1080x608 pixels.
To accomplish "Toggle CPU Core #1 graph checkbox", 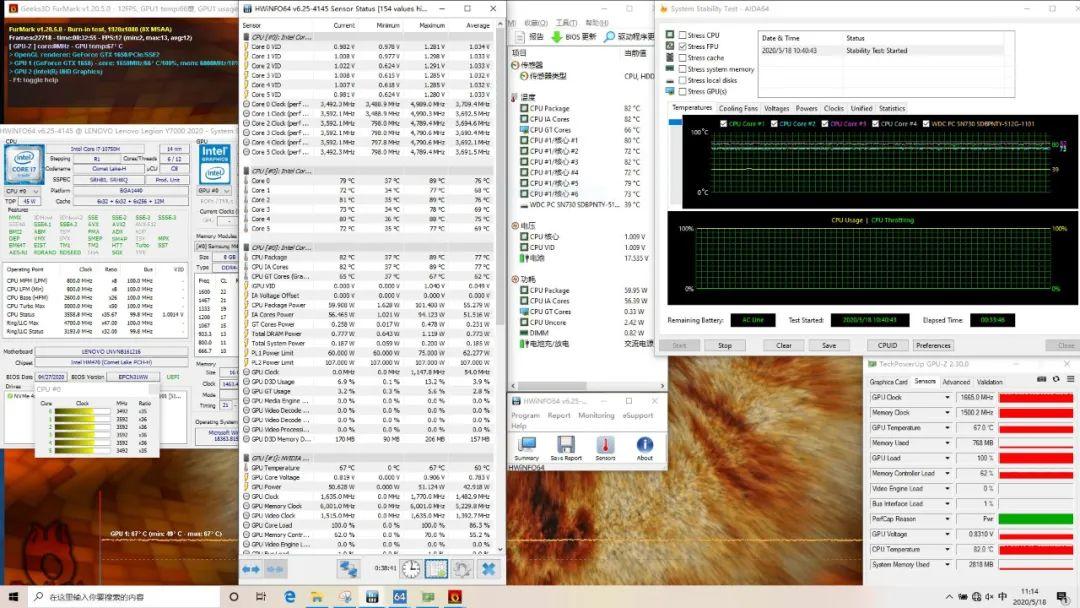I will pos(723,124).
